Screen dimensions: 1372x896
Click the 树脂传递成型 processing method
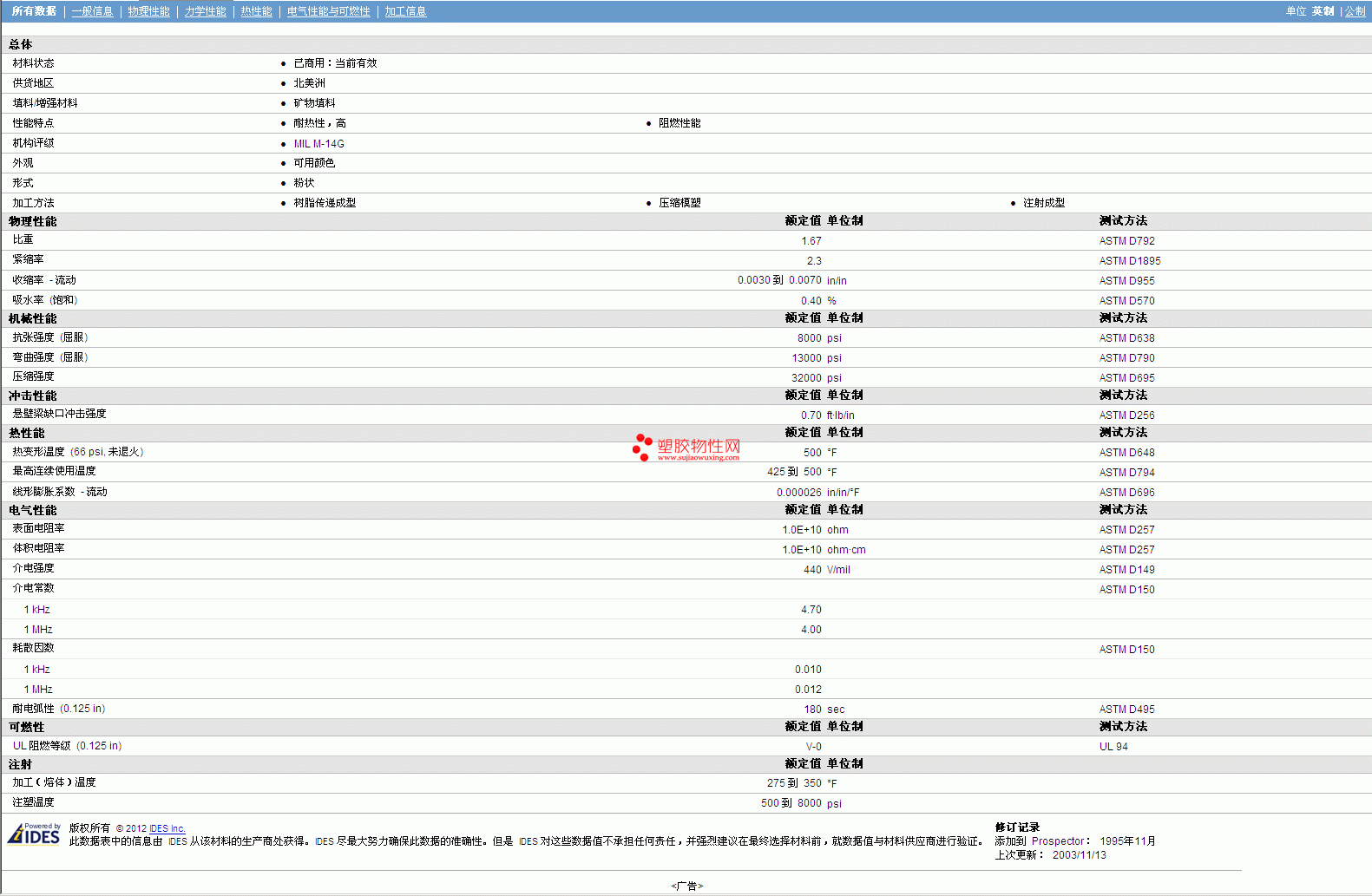325,203
